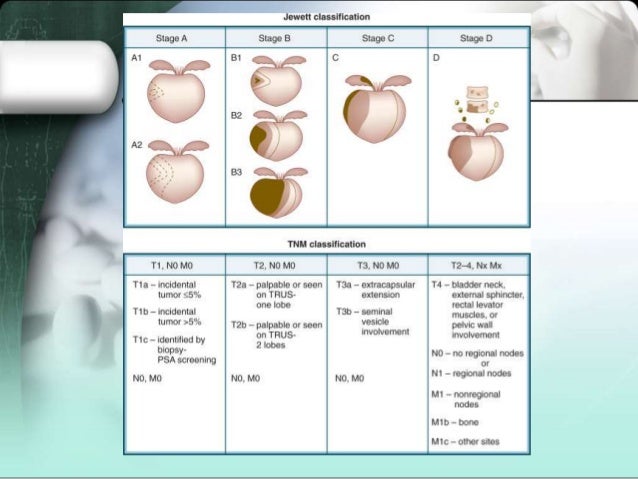The height and width of the screenshot is (479, 638).
Task: Select the A2 prostate illustration
Action: click(x=177, y=171)
